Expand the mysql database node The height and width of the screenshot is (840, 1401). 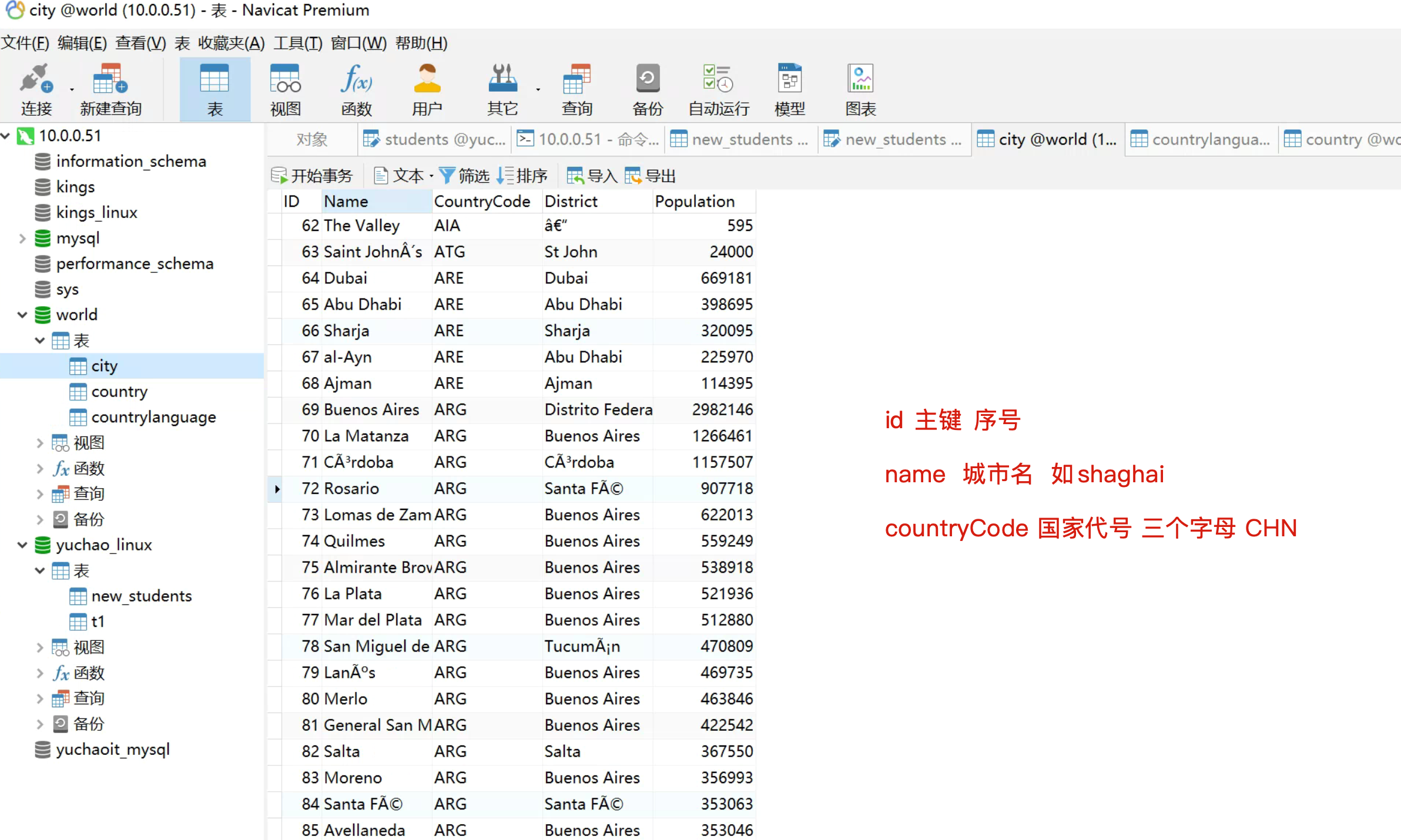click(x=22, y=238)
